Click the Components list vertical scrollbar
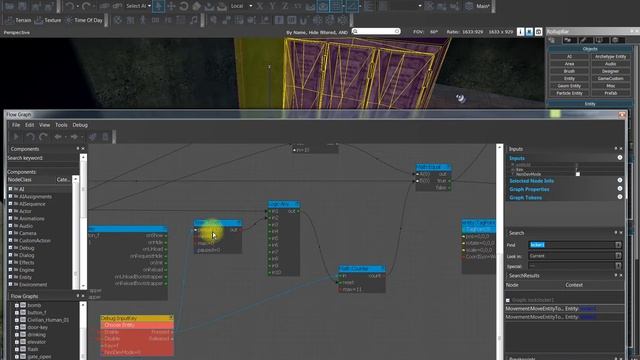Viewport: 640px width, 360px height. (x=76, y=232)
